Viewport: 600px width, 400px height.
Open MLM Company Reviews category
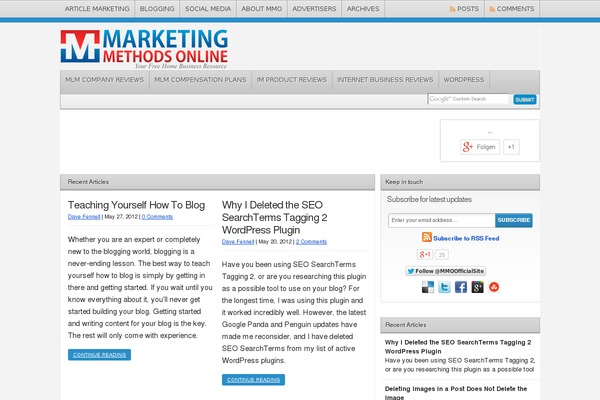pos(104,80)
